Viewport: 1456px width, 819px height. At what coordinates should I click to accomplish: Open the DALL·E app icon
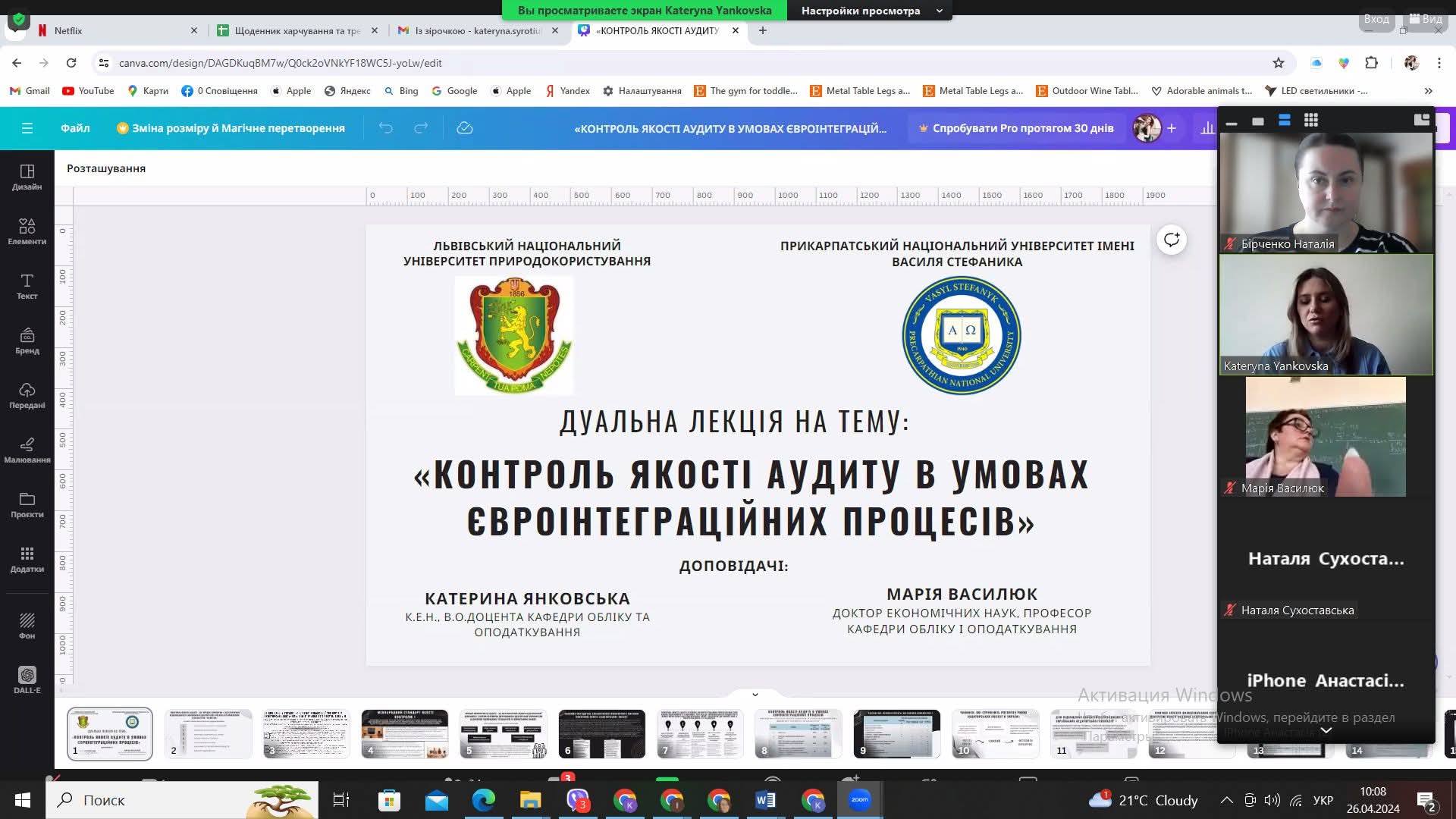(x=27, y=679)
